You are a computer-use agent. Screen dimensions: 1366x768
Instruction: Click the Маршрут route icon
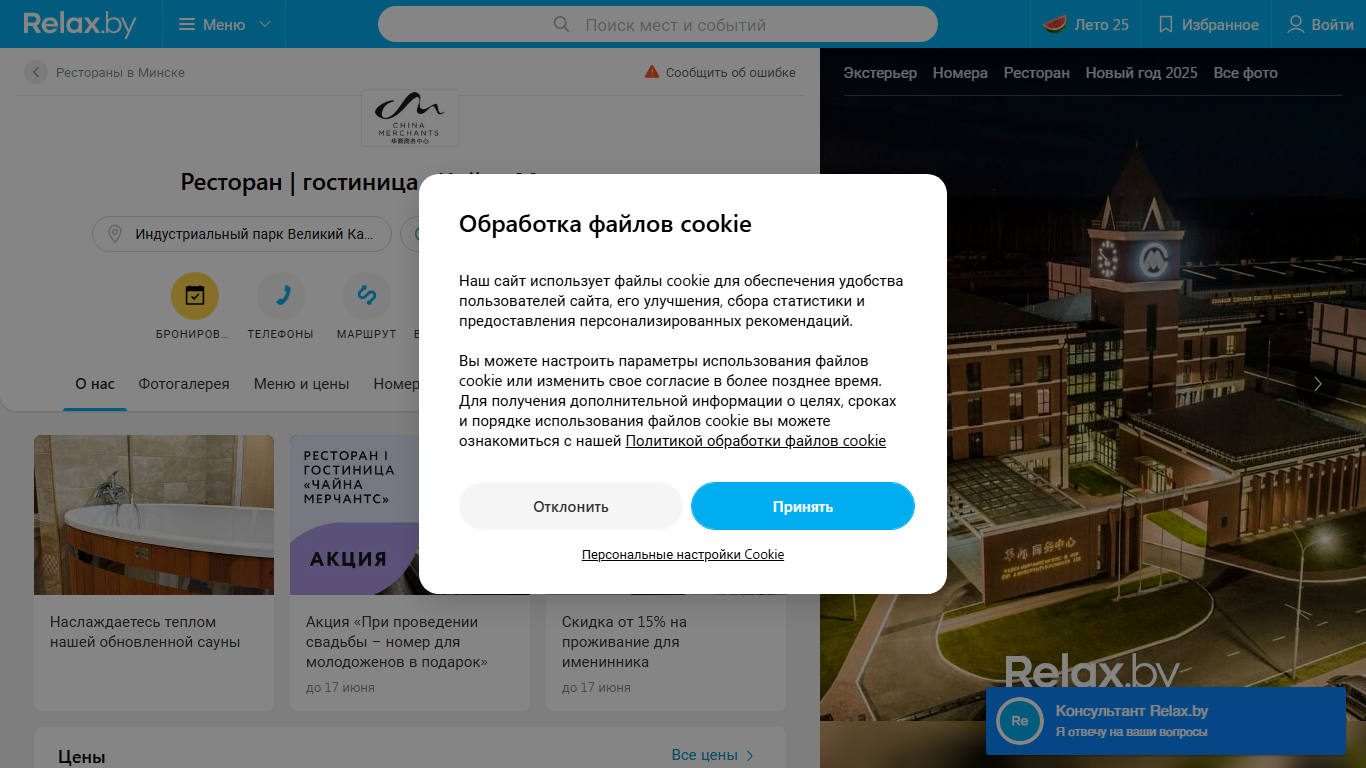click(367, 296)
